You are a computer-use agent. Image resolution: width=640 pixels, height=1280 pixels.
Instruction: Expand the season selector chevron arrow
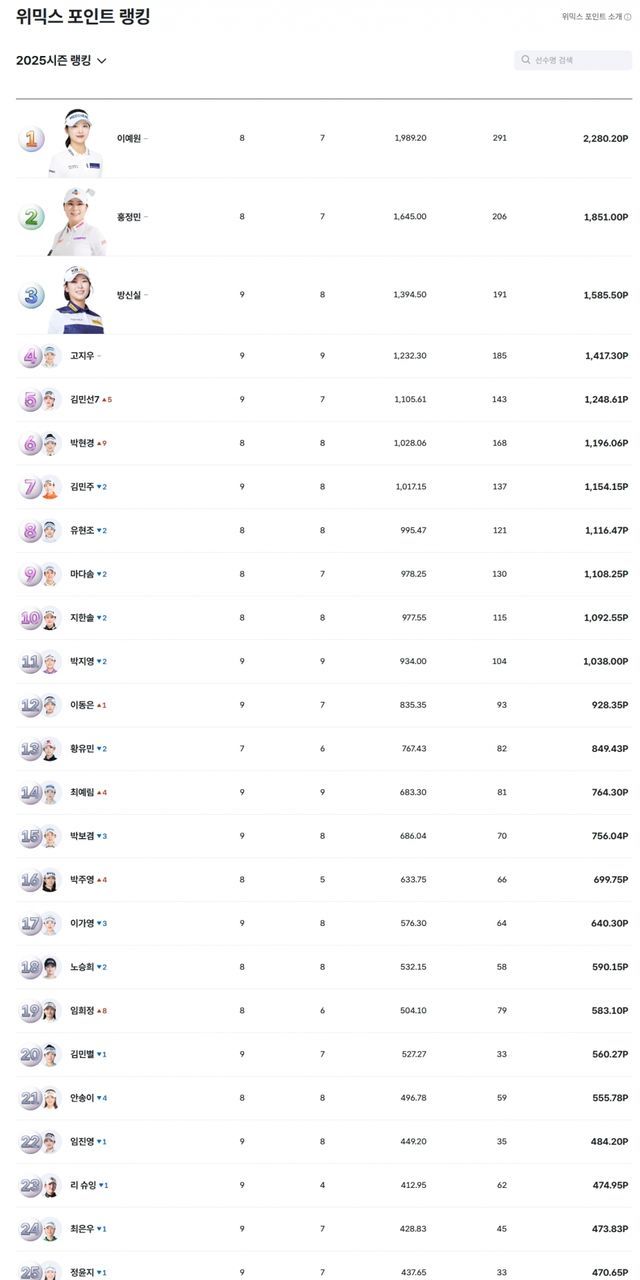click(102, 61)
